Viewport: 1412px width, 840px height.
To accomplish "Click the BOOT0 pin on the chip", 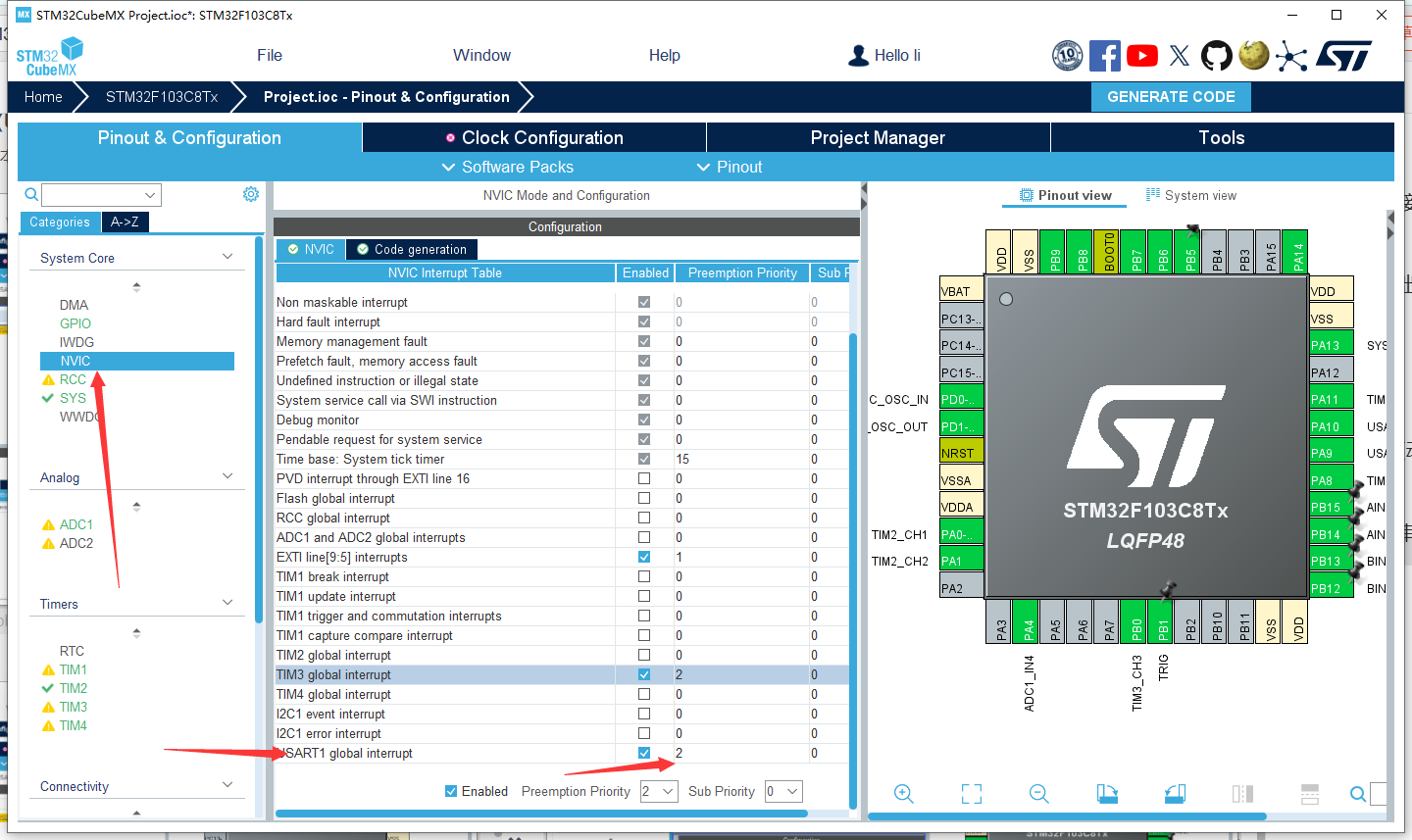I will 1105,254.
